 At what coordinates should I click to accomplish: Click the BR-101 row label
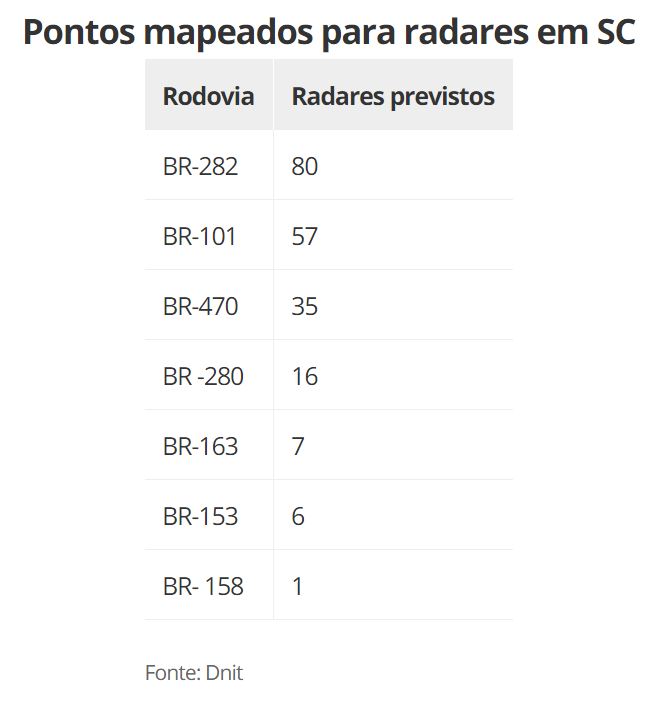[199, 236]
